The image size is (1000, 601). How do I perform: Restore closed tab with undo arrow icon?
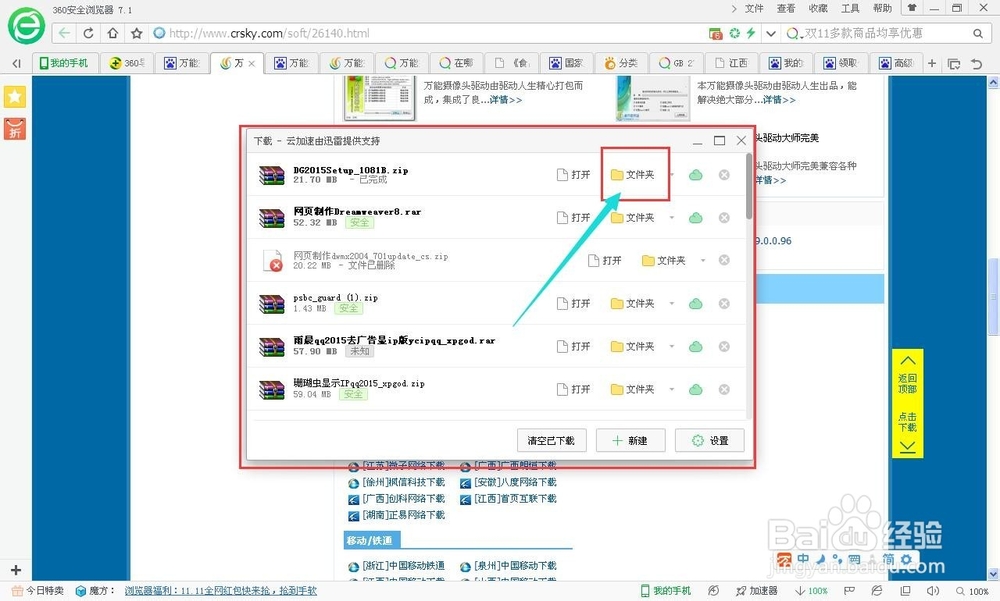point(976,63)
